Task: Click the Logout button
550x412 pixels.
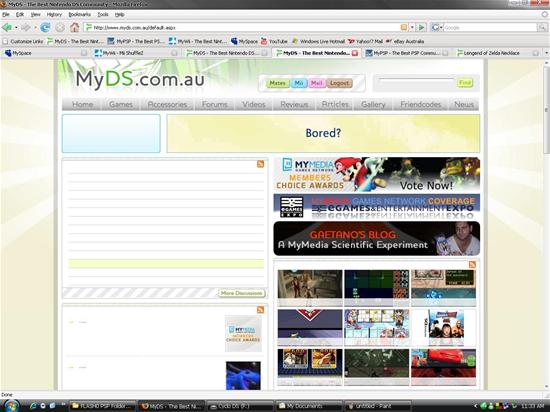Action: pyautogui.click(x=339, y=83)
